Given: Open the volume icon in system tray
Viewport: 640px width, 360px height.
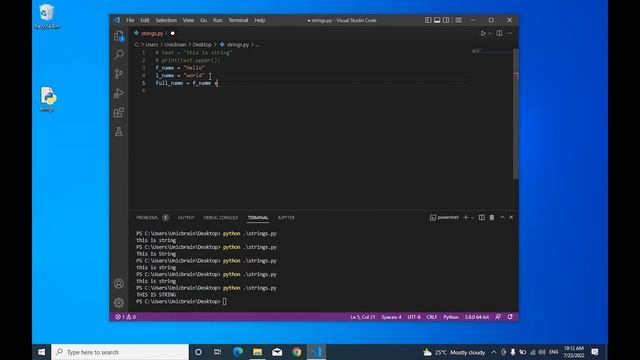Looking at the screenshot, I should click(x=542, y=352).
